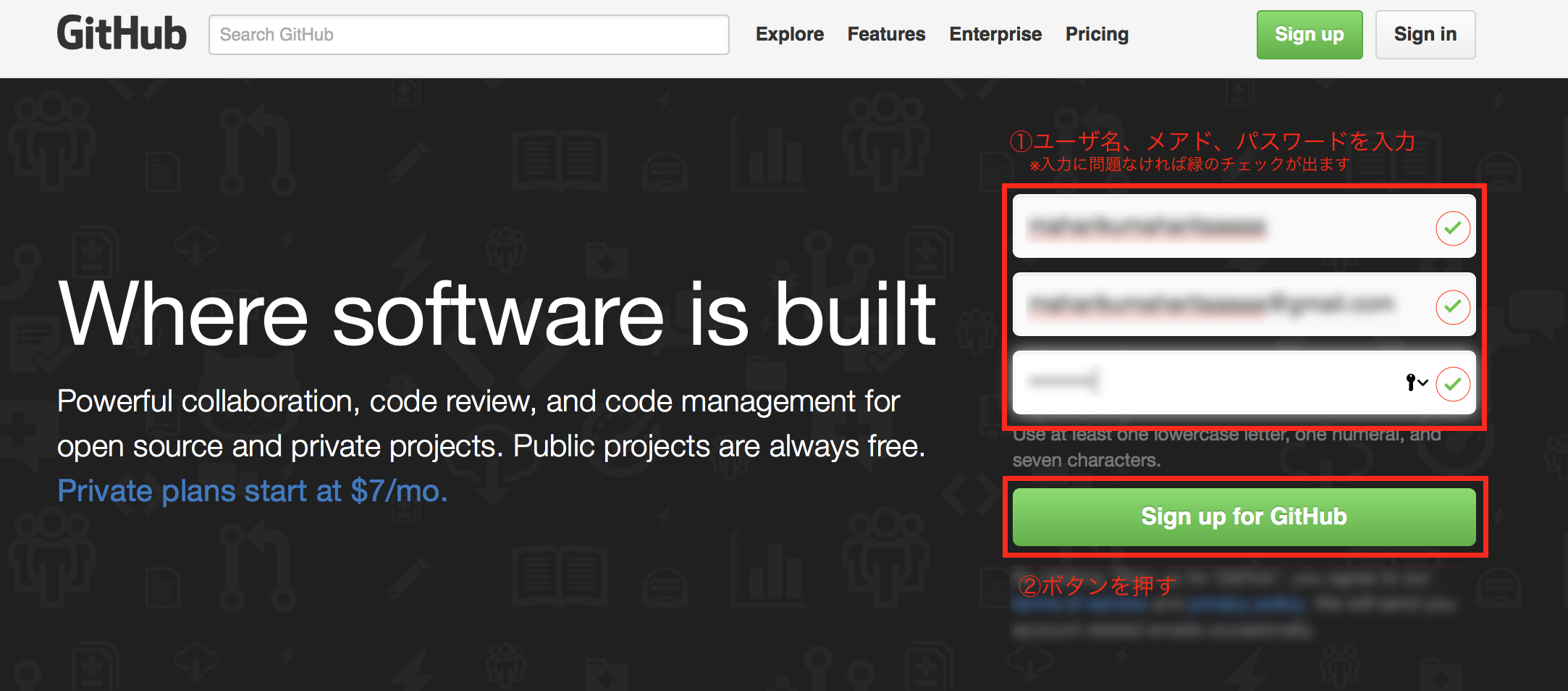The image size is (1568, 691).
Task: Click inside the Search GitHub field
Action: 468,34
